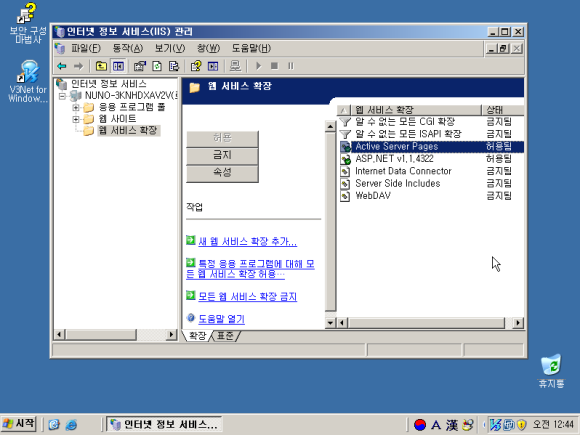
Task: Open the 보기(V) menu
Action: pos(170,48)
